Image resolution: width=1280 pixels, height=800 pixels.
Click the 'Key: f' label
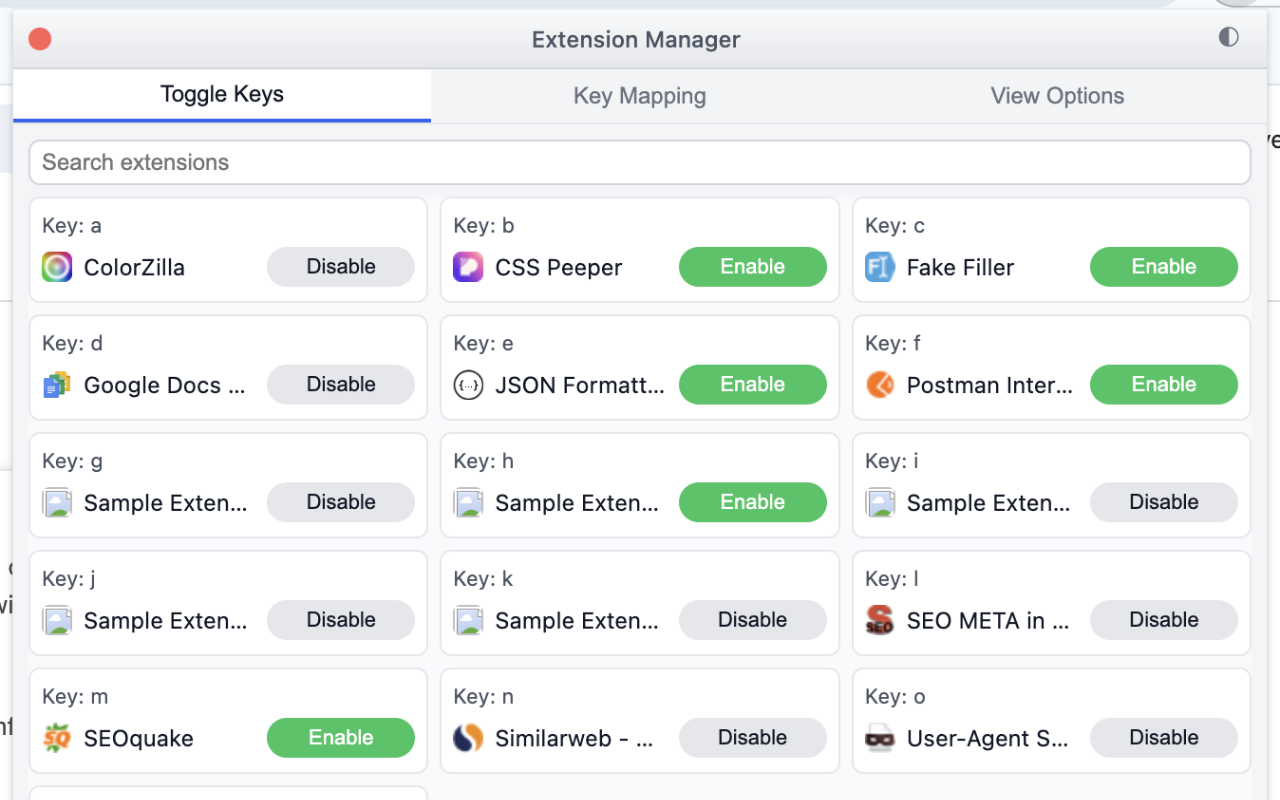(x=893, y=344)
